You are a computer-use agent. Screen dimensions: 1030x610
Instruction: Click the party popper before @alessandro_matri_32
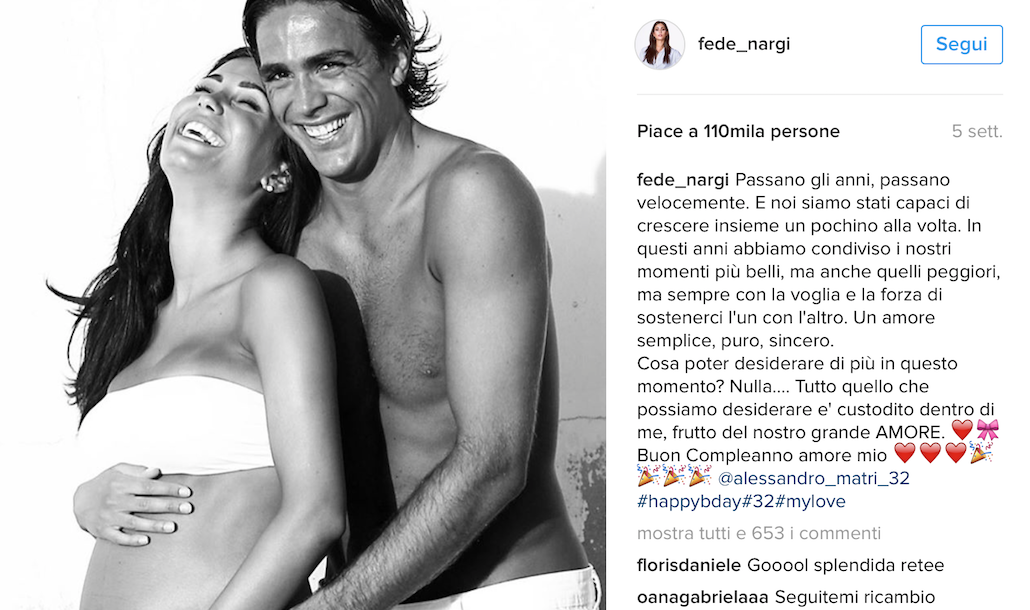(700, 476)
